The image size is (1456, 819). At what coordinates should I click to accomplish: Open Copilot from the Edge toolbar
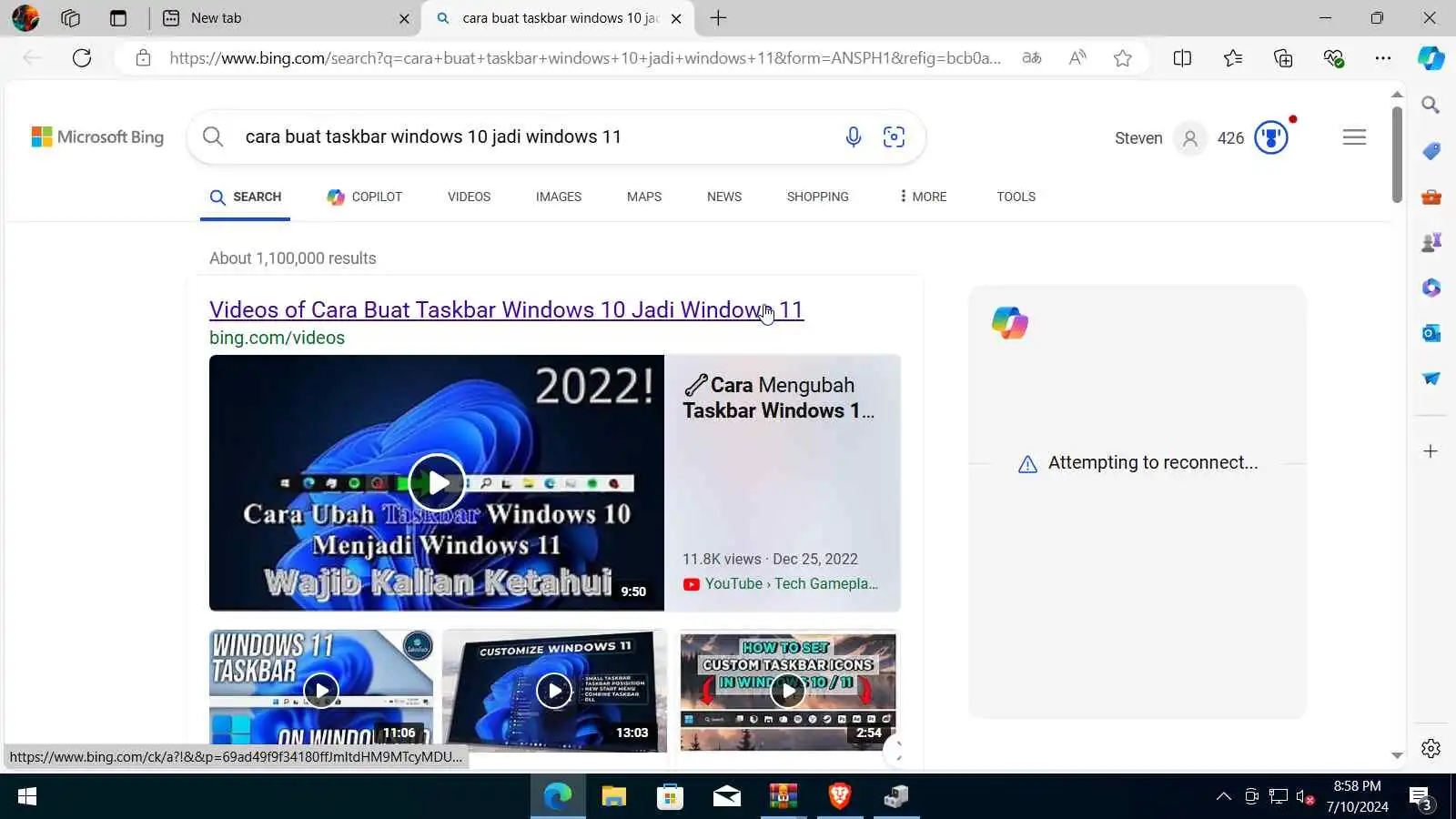(1431, 58)
